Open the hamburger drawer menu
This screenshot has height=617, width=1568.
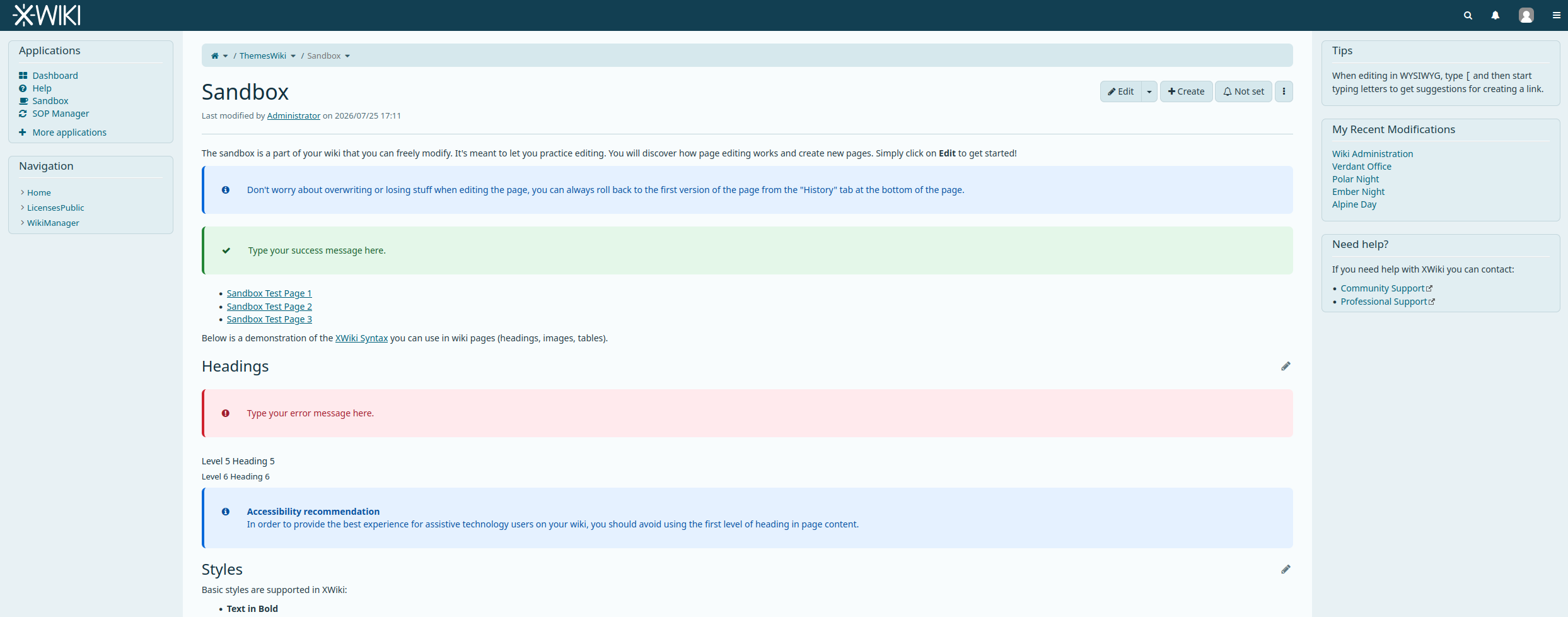(1557, 15)
